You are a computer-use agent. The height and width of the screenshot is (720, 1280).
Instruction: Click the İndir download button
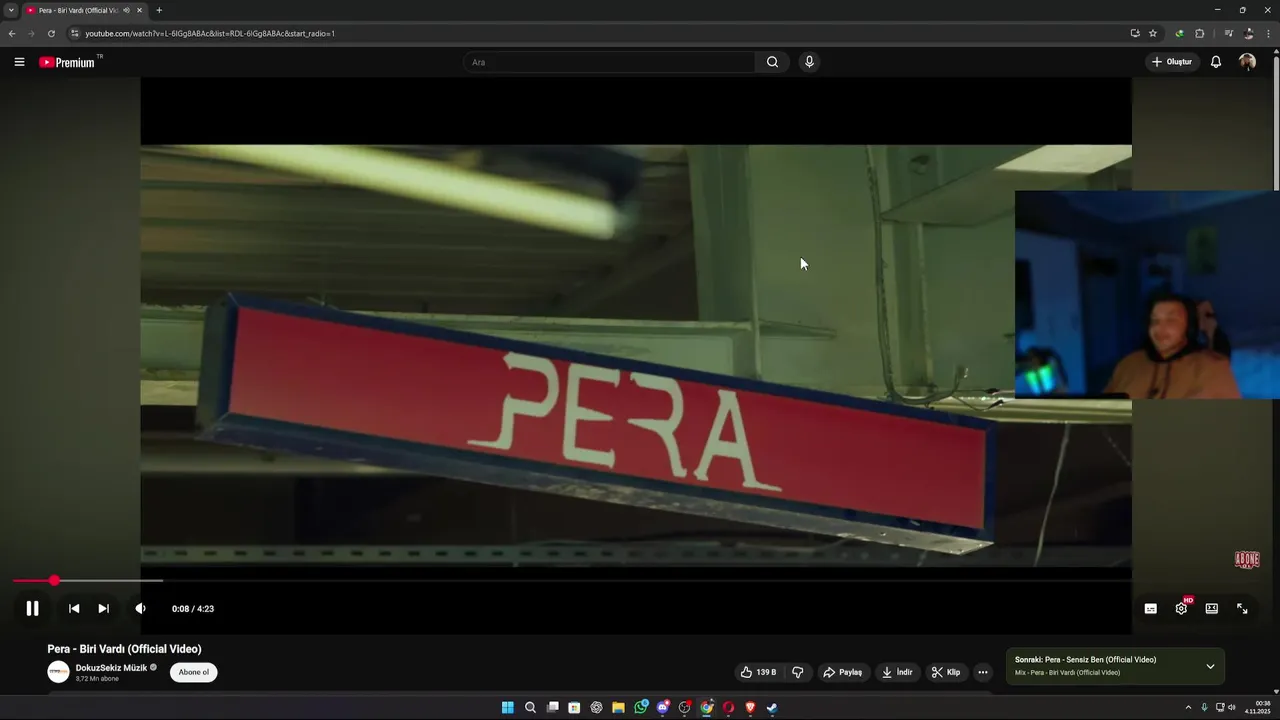(897, 672)
